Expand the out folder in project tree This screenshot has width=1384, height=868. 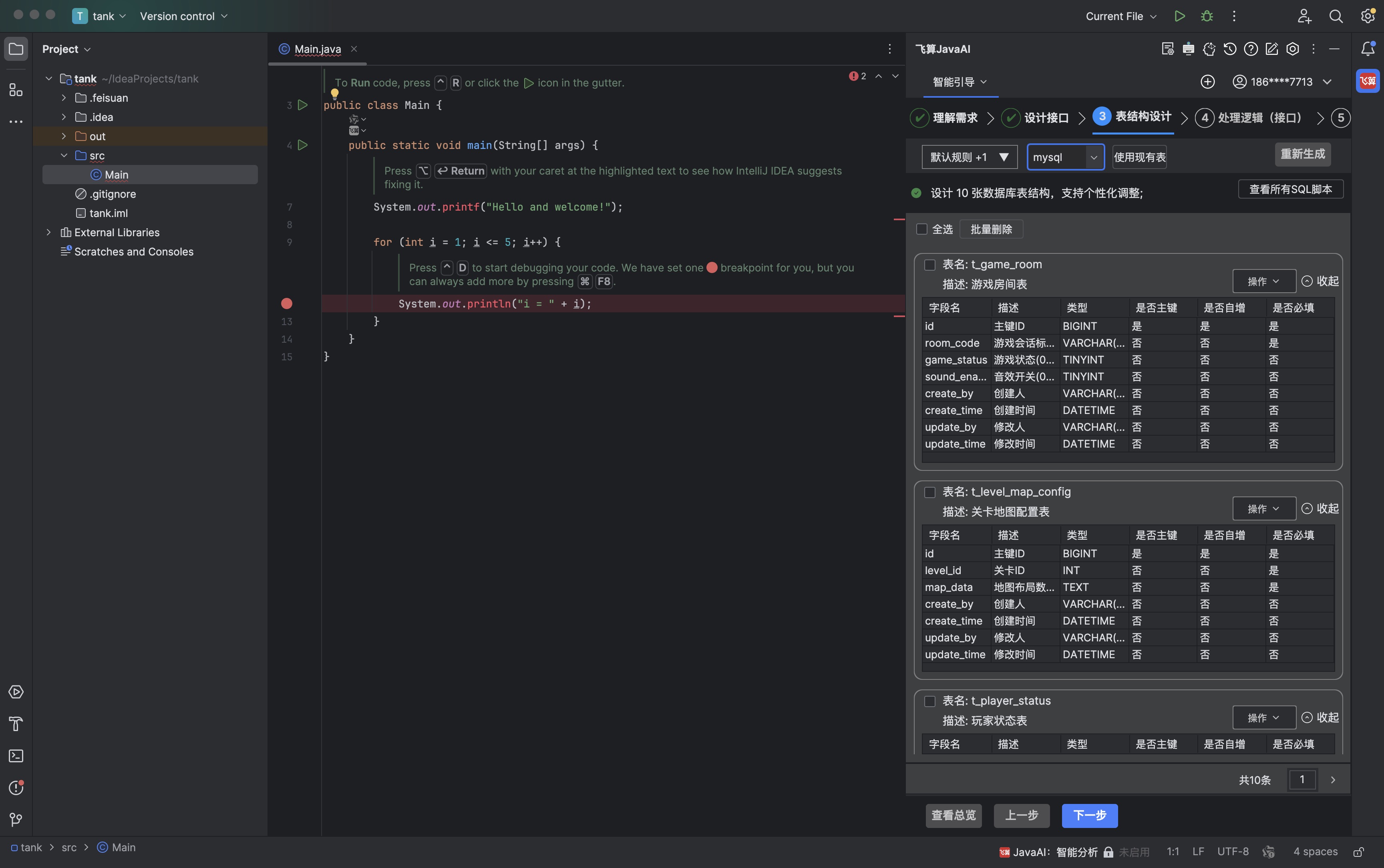pos(64,136)
